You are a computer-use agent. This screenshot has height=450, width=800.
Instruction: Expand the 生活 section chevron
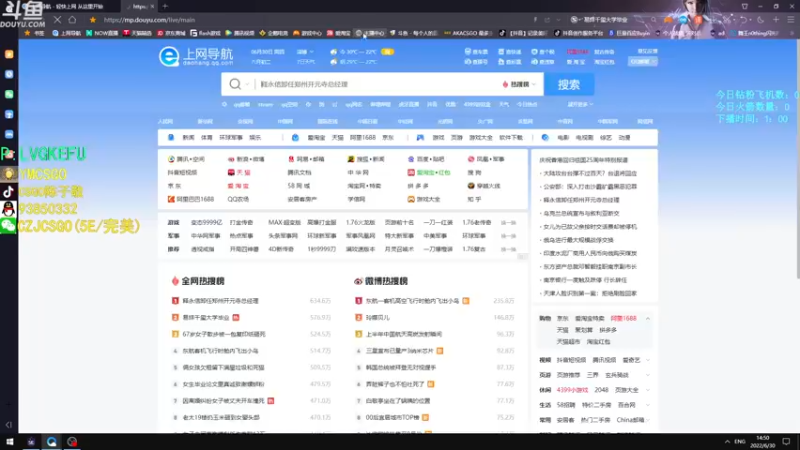[x=648, y=405]
